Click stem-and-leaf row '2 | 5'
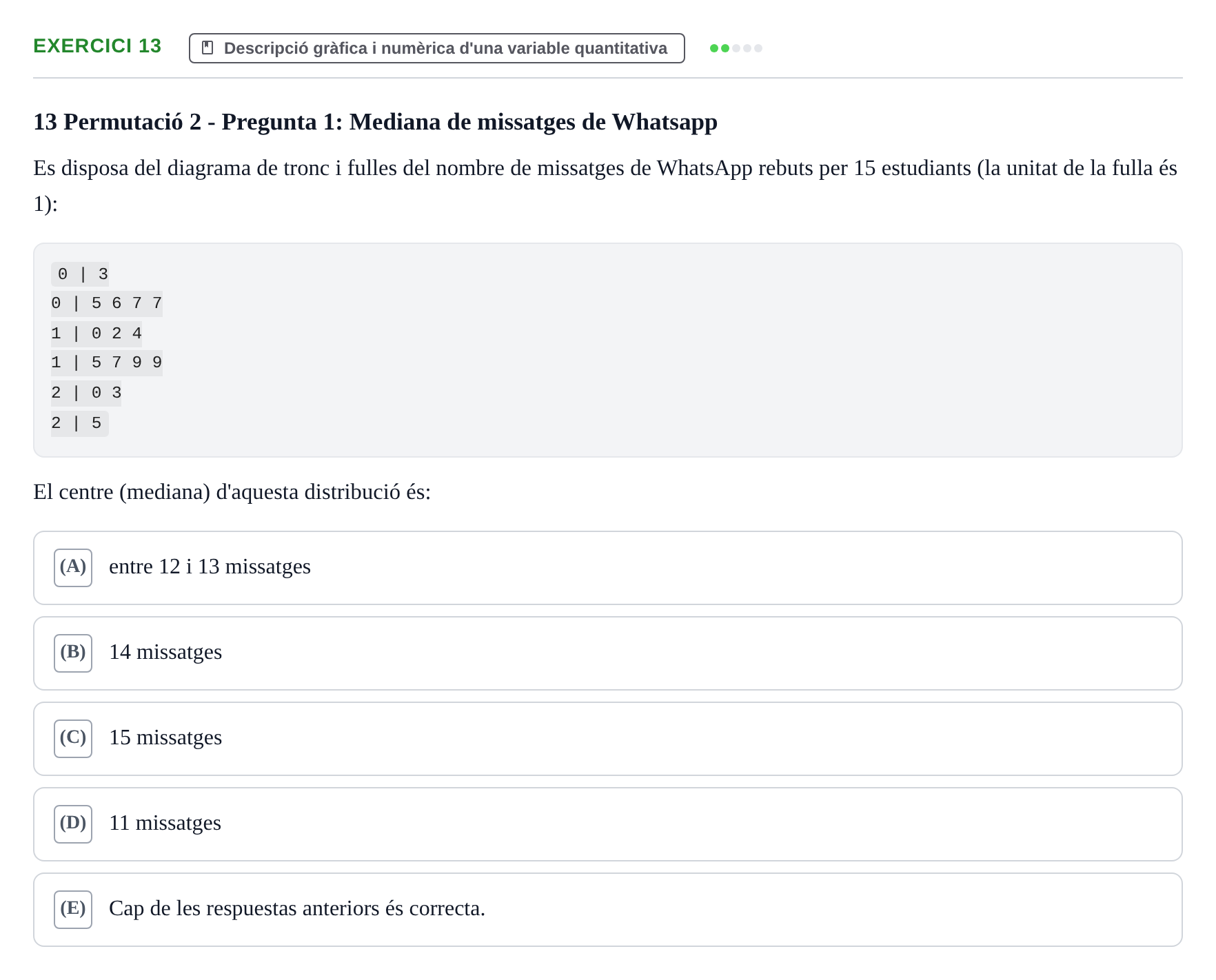This screenshot has height=980, width=1216. [80, 423]
